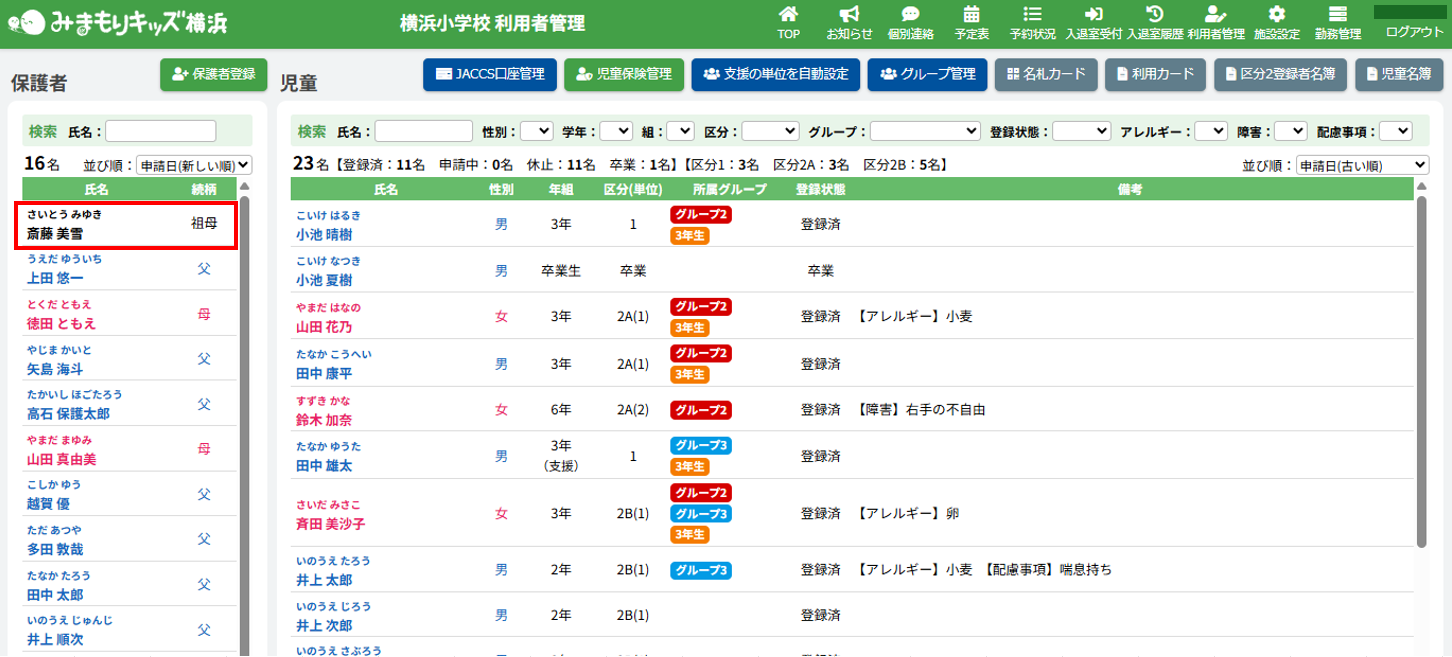The width and height of the screenshot is (1452, 657).
Task: Click the 保護者登録 button
Action: [x=213, y=74]
